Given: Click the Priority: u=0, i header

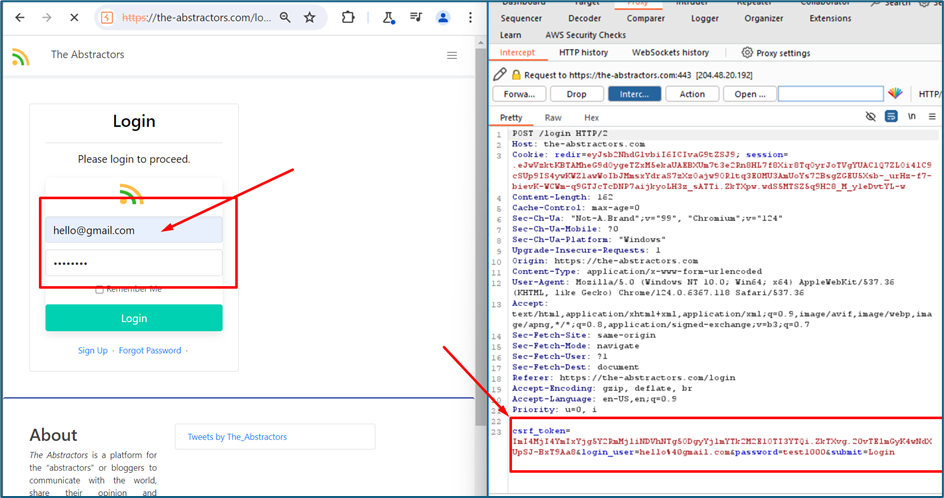Looking at the screenshot, I should (x=554, y=410).
